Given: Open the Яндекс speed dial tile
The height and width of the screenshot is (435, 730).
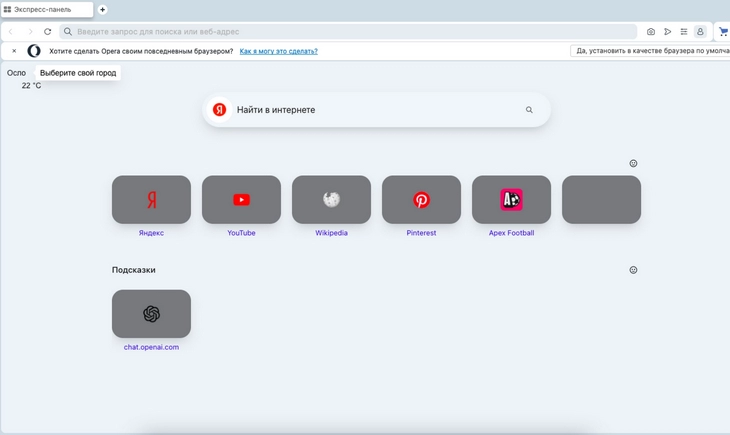Looking at the screenshot, I should [x=151, y=199].
